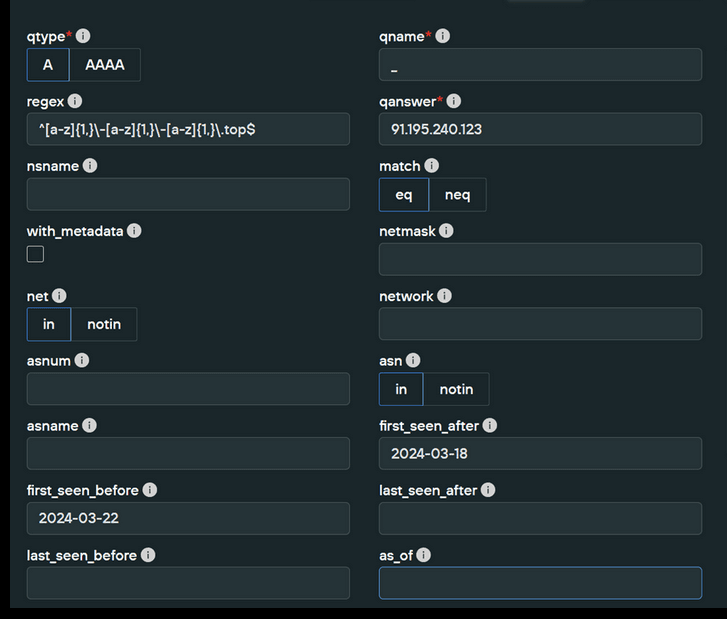This screenshot has width=727, height=619.
Task: Select eq for the match option
Action: [404, 195]
